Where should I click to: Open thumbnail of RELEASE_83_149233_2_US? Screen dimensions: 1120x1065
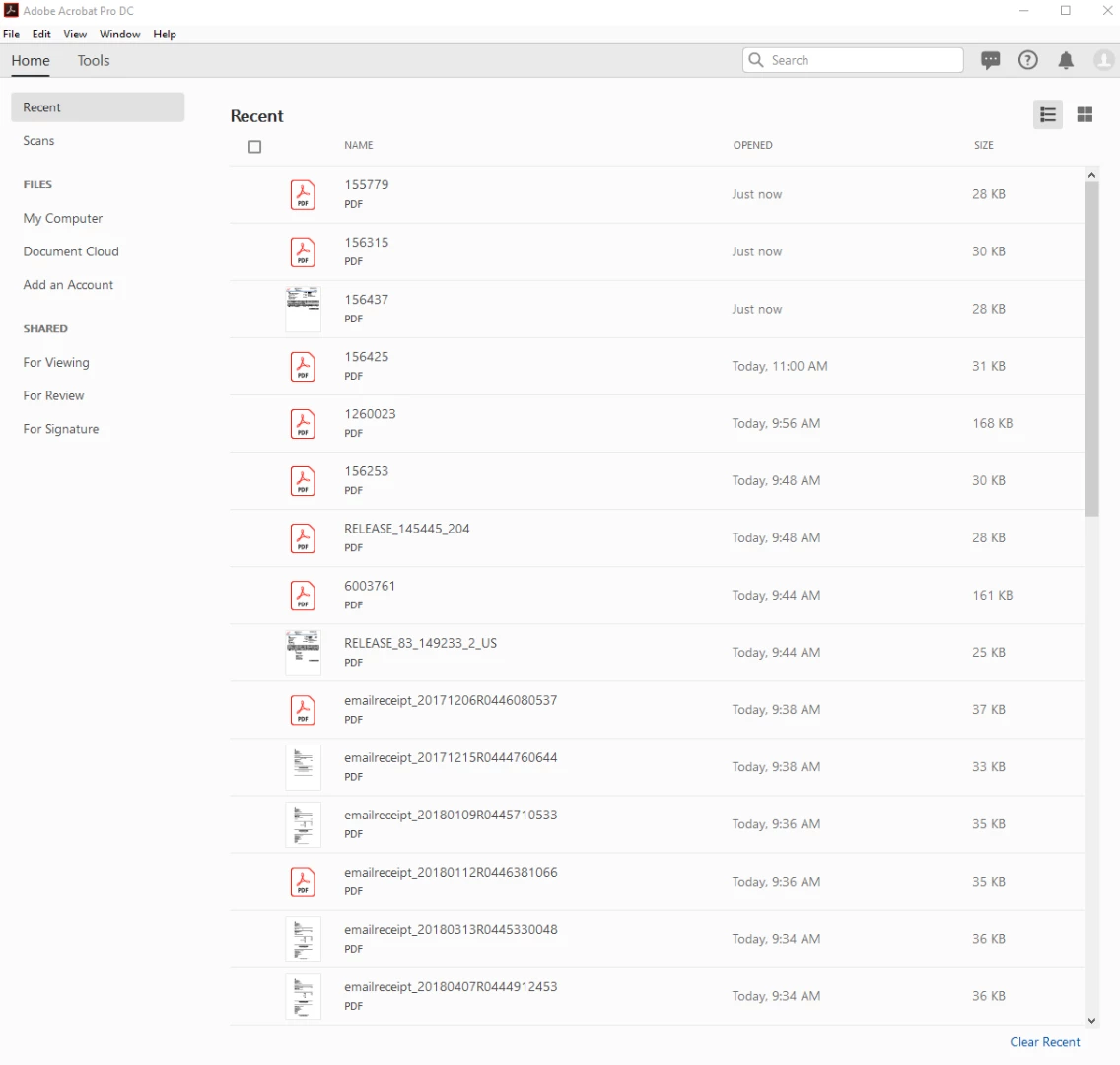[x=303, y=653]
